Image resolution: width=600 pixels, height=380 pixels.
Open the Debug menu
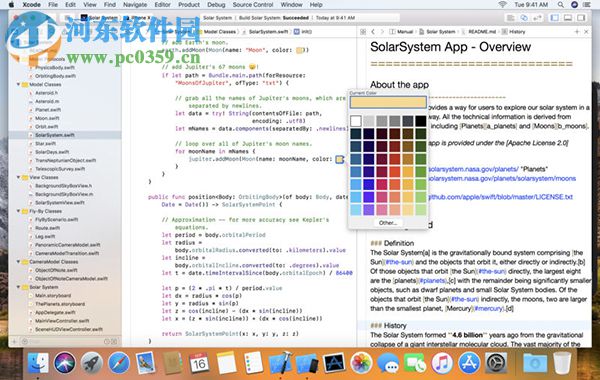[x=216, y=5]
